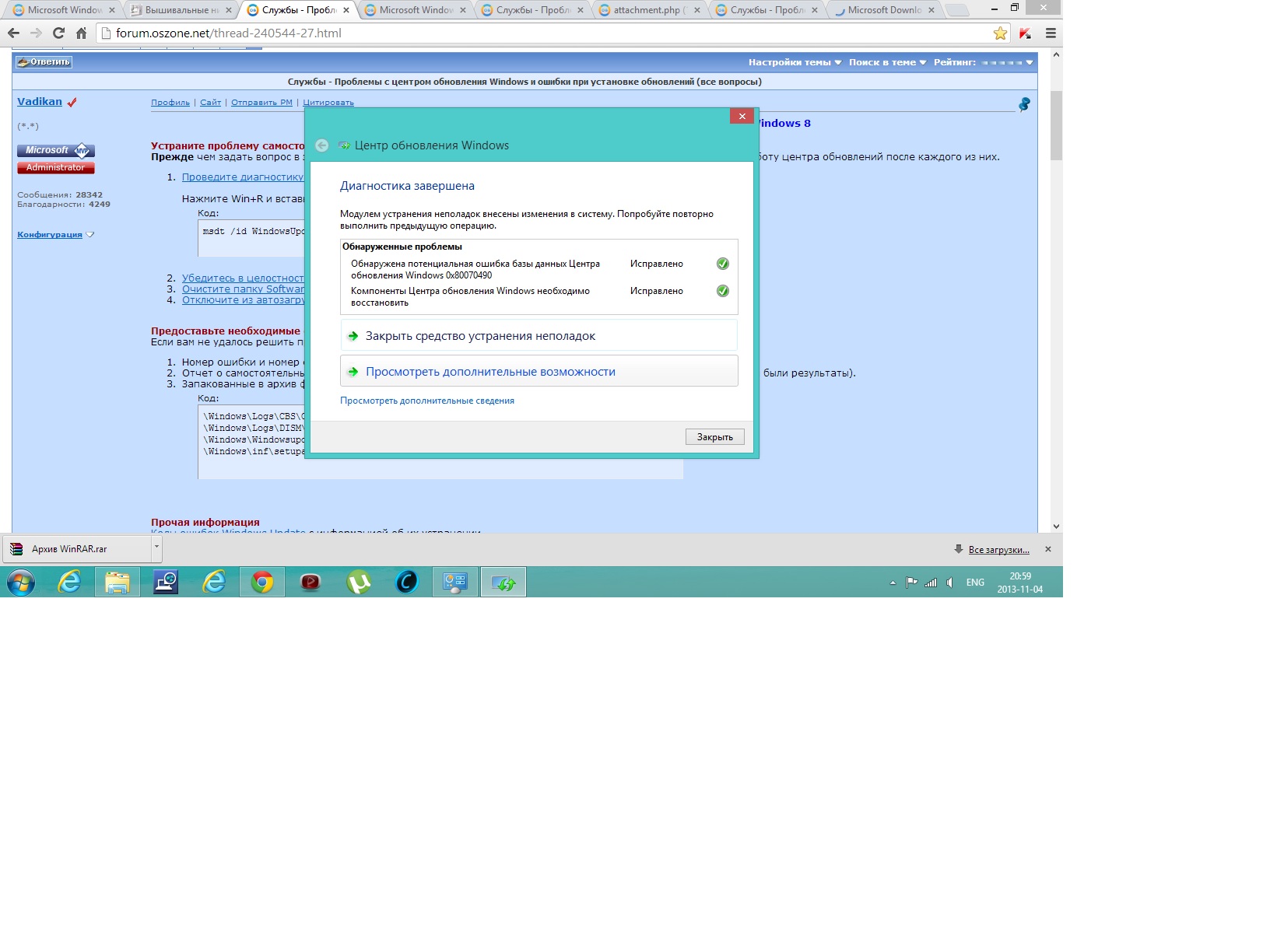1270x952 pixels.
Task: Open the Все загрузки link
Action: pos(998,550)
